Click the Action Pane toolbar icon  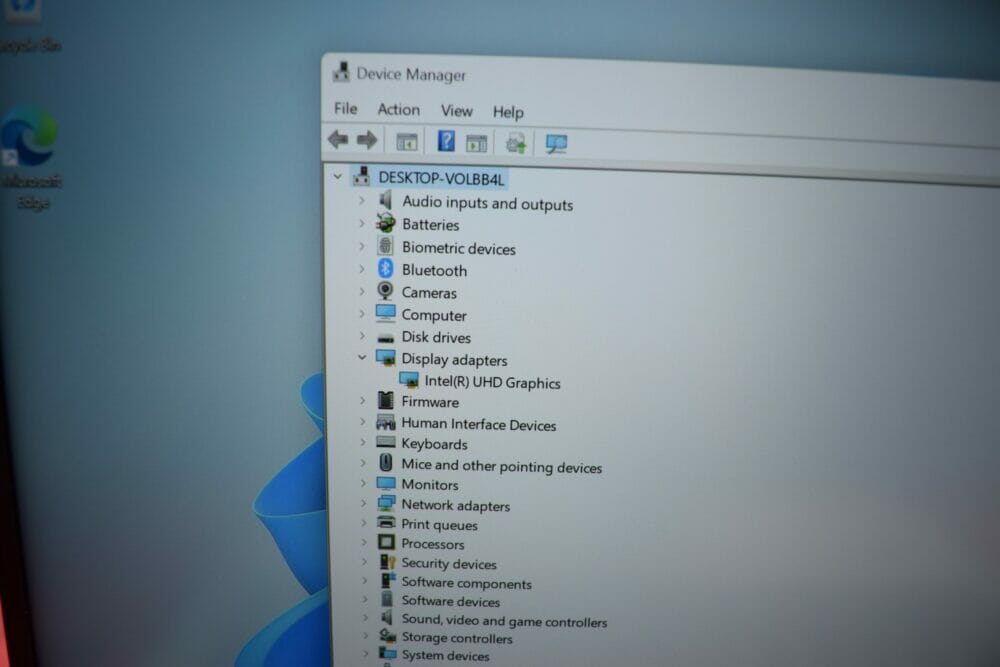click(x=476, y=143)
